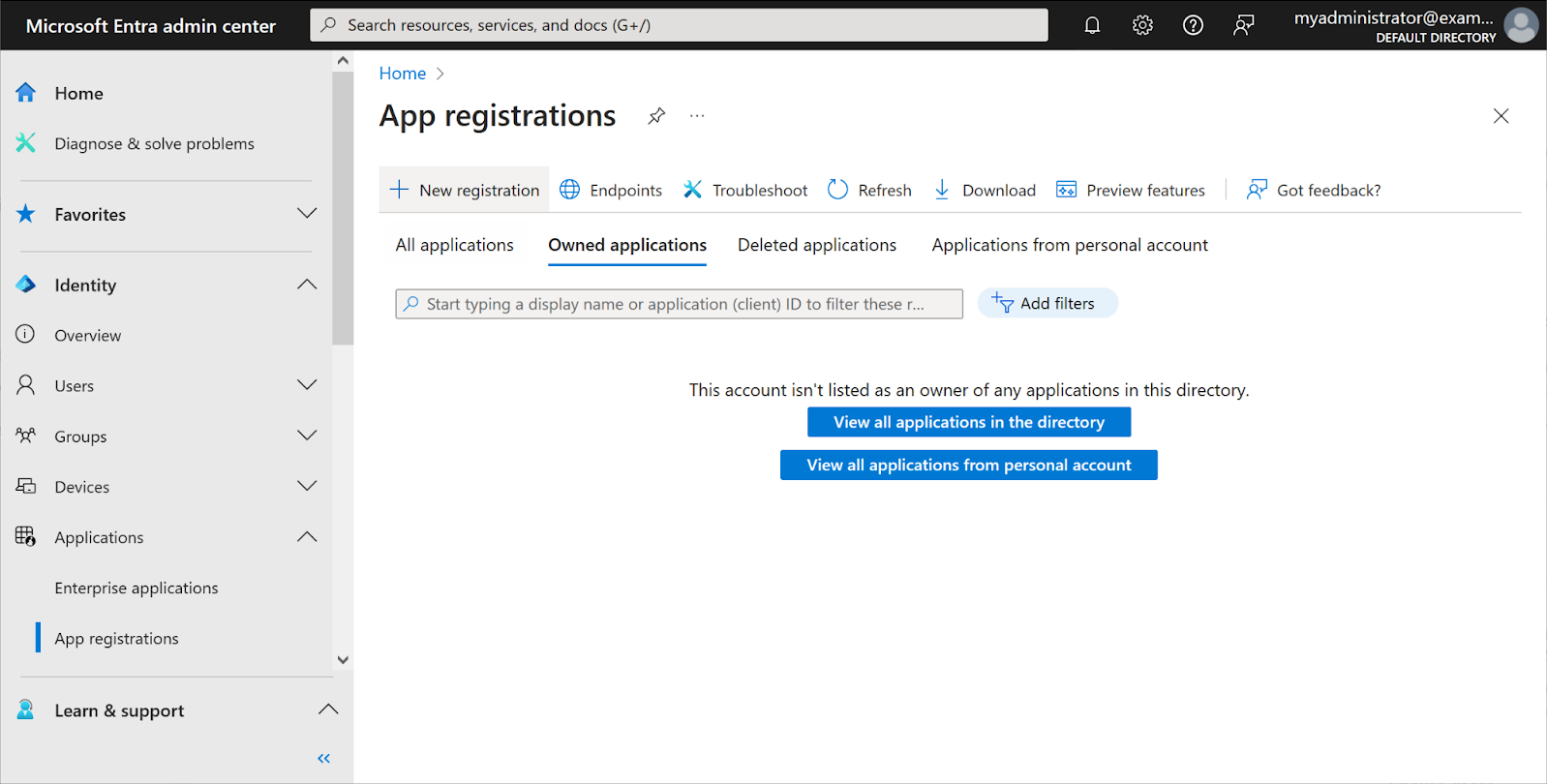Image resolution: width=1547 pixels, height=784 pixels.
Task: Click the Identity diamond icon
Action: click(x=25, y=285)
